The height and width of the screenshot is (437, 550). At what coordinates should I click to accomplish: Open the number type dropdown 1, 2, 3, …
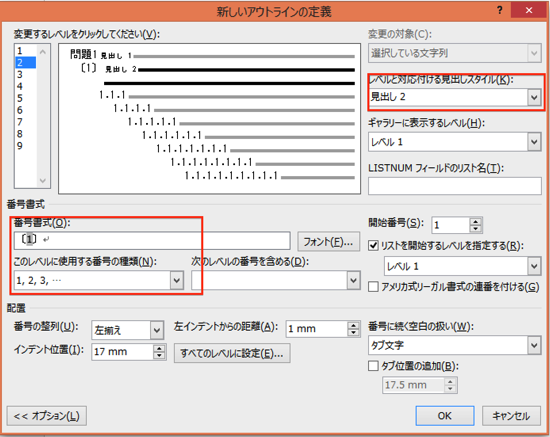click(x=99, y=280)
